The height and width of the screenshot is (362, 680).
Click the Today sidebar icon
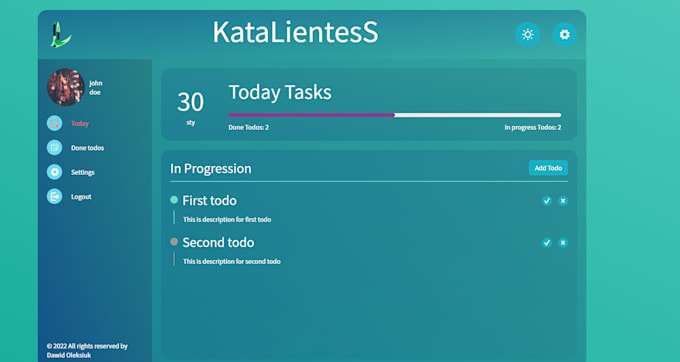pyautogui.click(x=54, y=123)
